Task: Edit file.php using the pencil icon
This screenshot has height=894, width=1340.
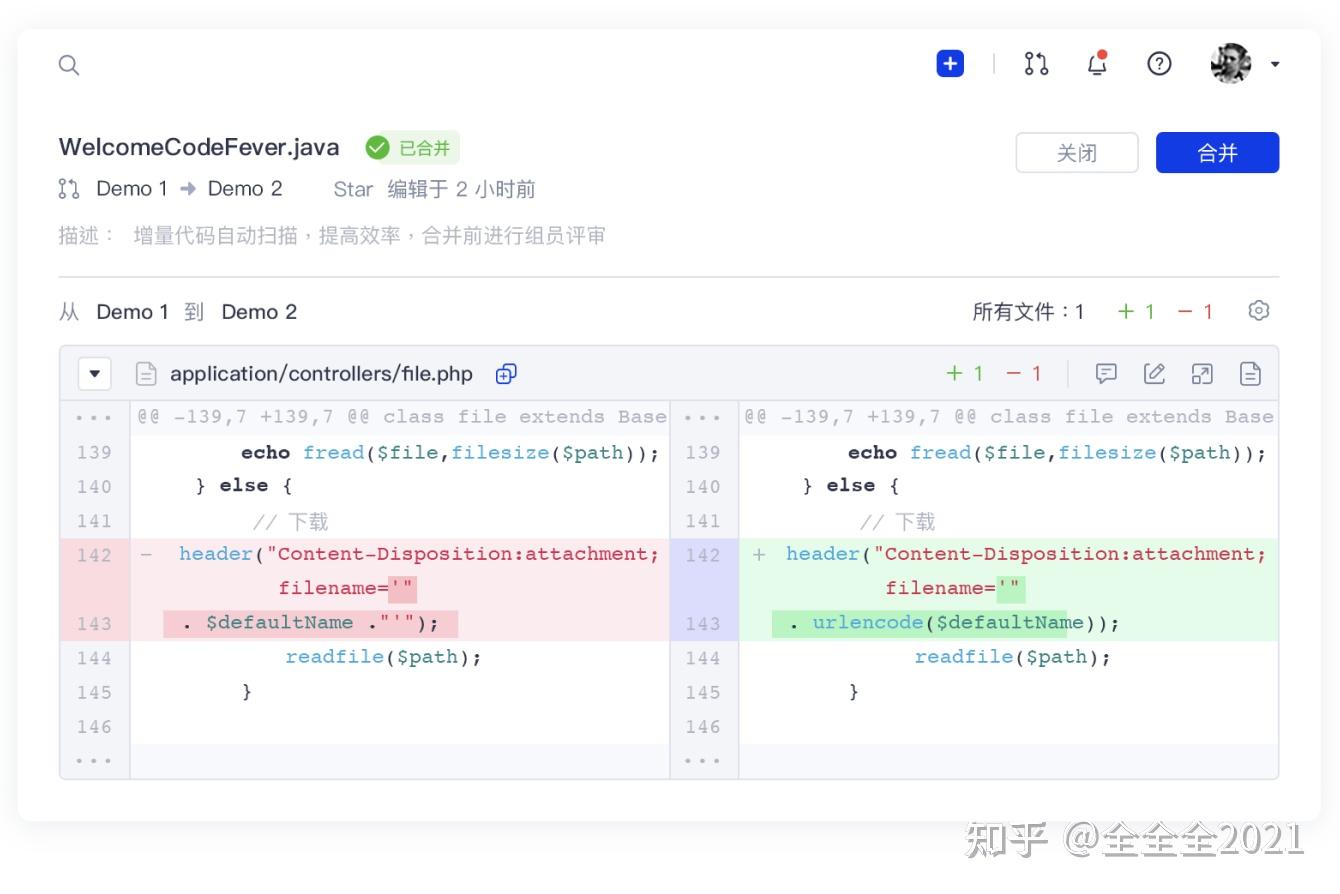Action: (1154, 373)
